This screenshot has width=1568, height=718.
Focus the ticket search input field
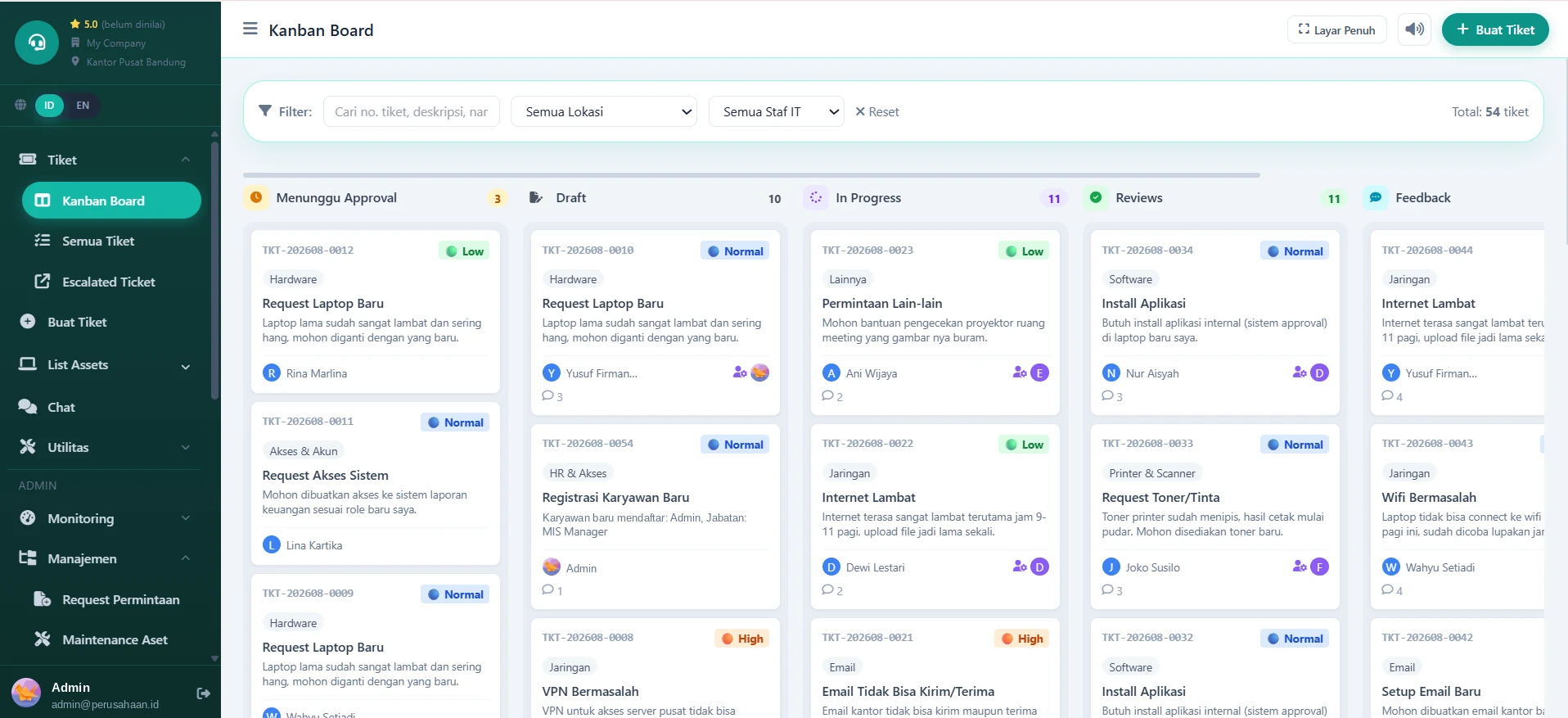click(x=412, y=111)
